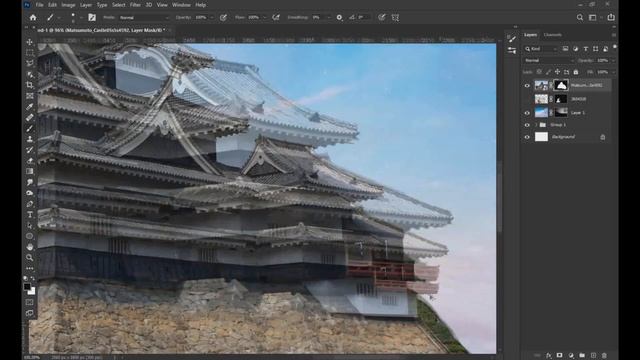Add a layer mask from Layers footer
640x360 pixels.
coord(560,356)
